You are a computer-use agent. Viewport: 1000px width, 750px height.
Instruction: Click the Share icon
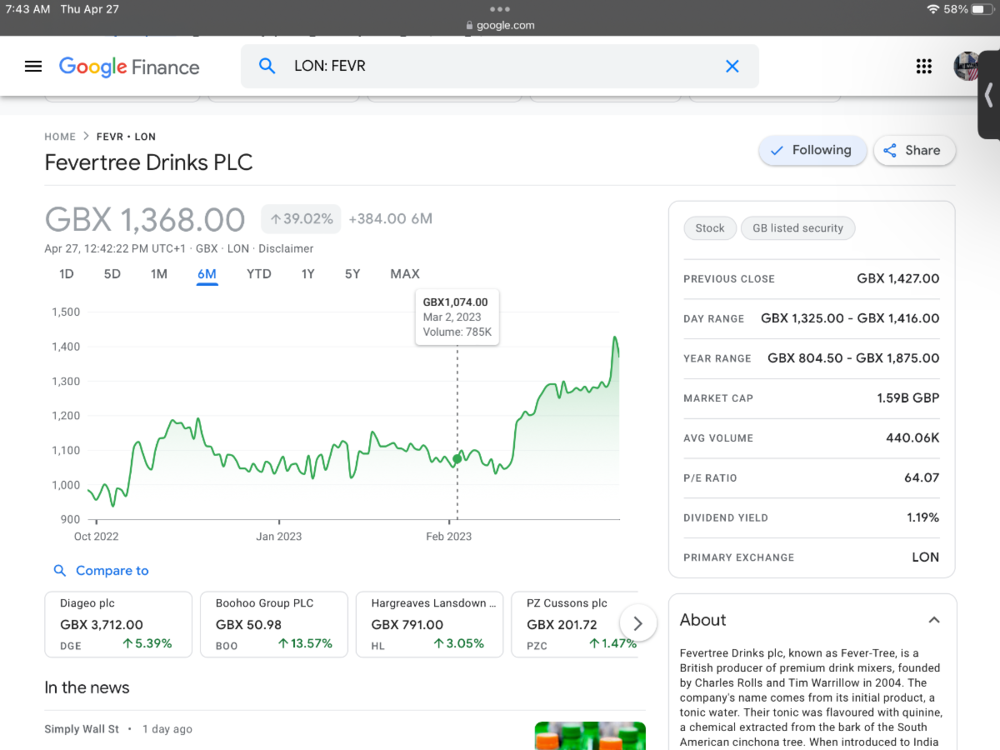click(x=890, y=151)
